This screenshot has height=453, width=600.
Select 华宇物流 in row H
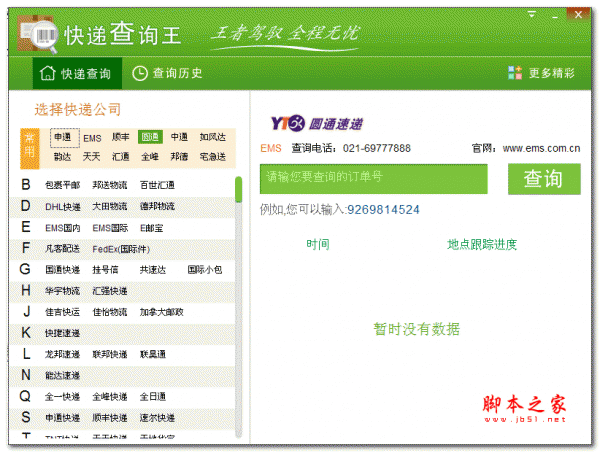point(62,291)
